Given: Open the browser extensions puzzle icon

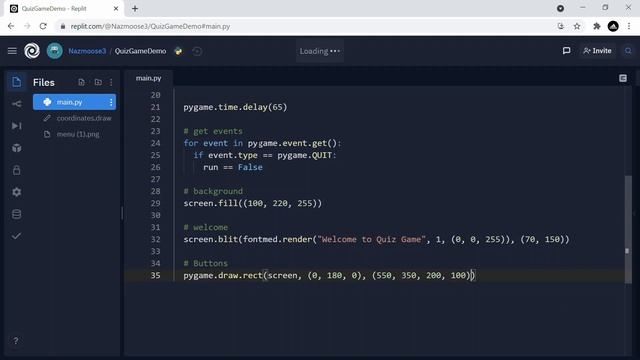Looking at the screenshot, I should coord(596,26).
